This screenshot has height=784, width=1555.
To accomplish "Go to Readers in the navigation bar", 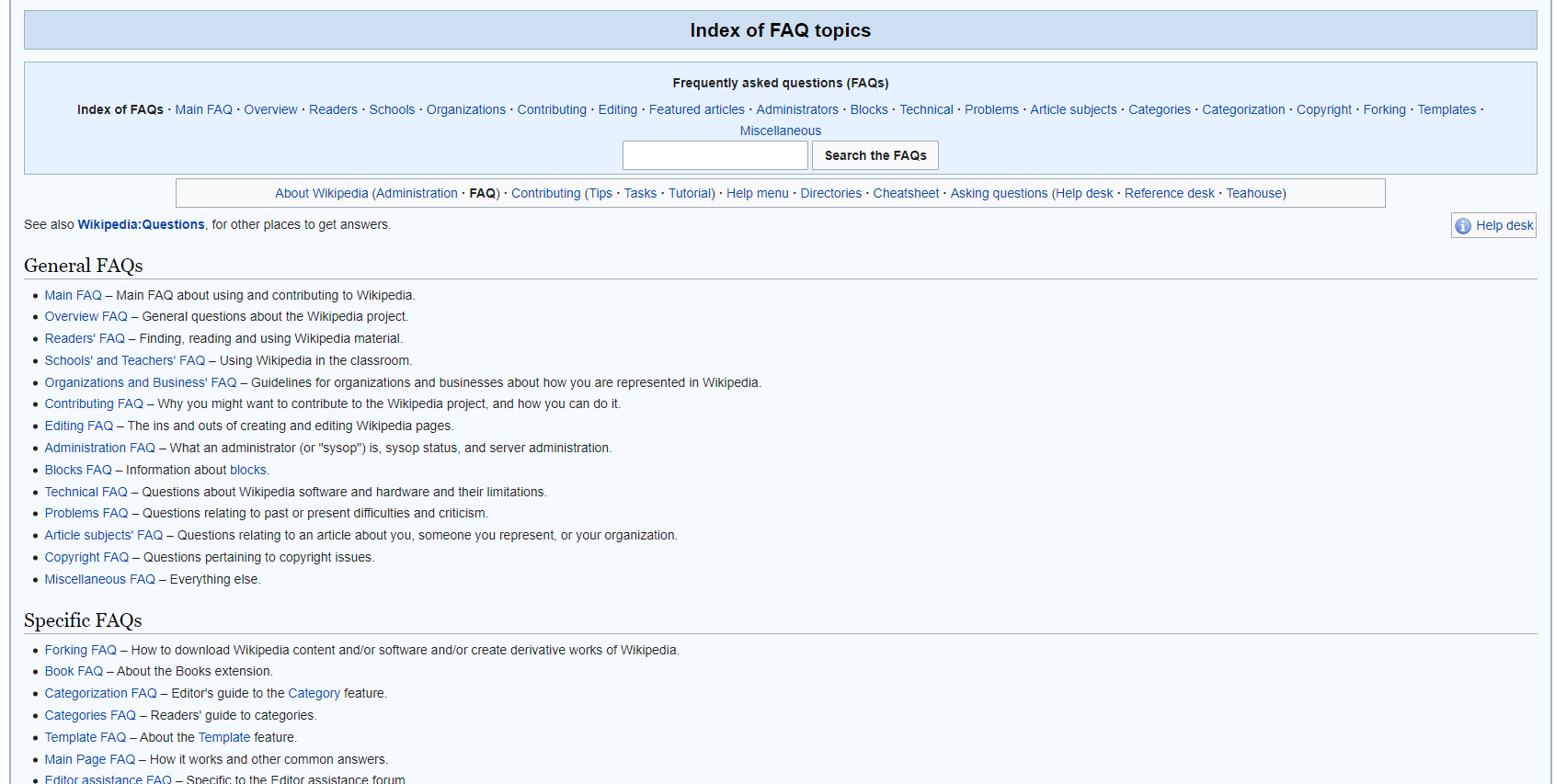I will point(333,109).
